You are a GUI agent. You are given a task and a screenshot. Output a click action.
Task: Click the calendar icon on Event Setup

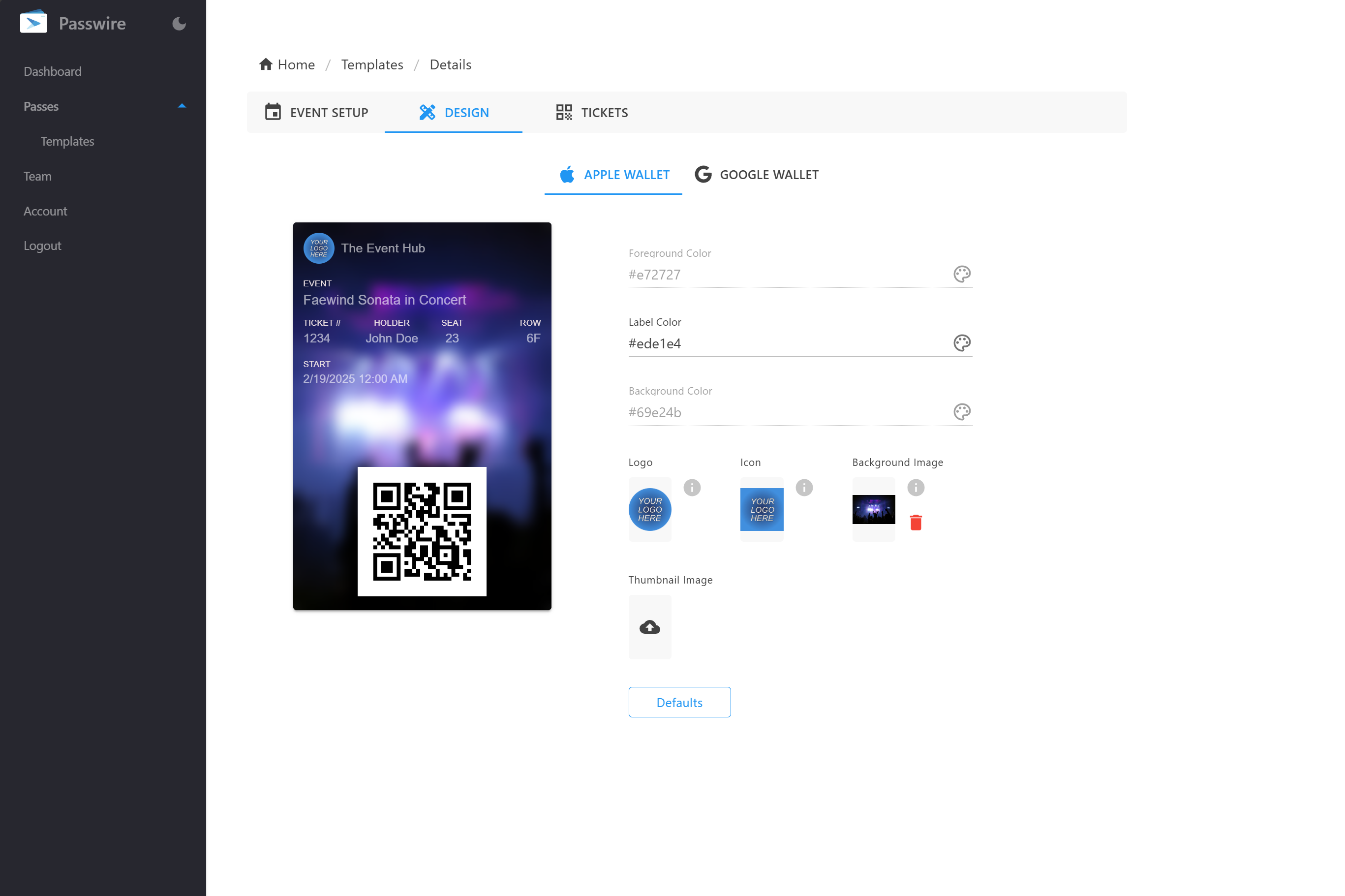(x=273, y=111)
